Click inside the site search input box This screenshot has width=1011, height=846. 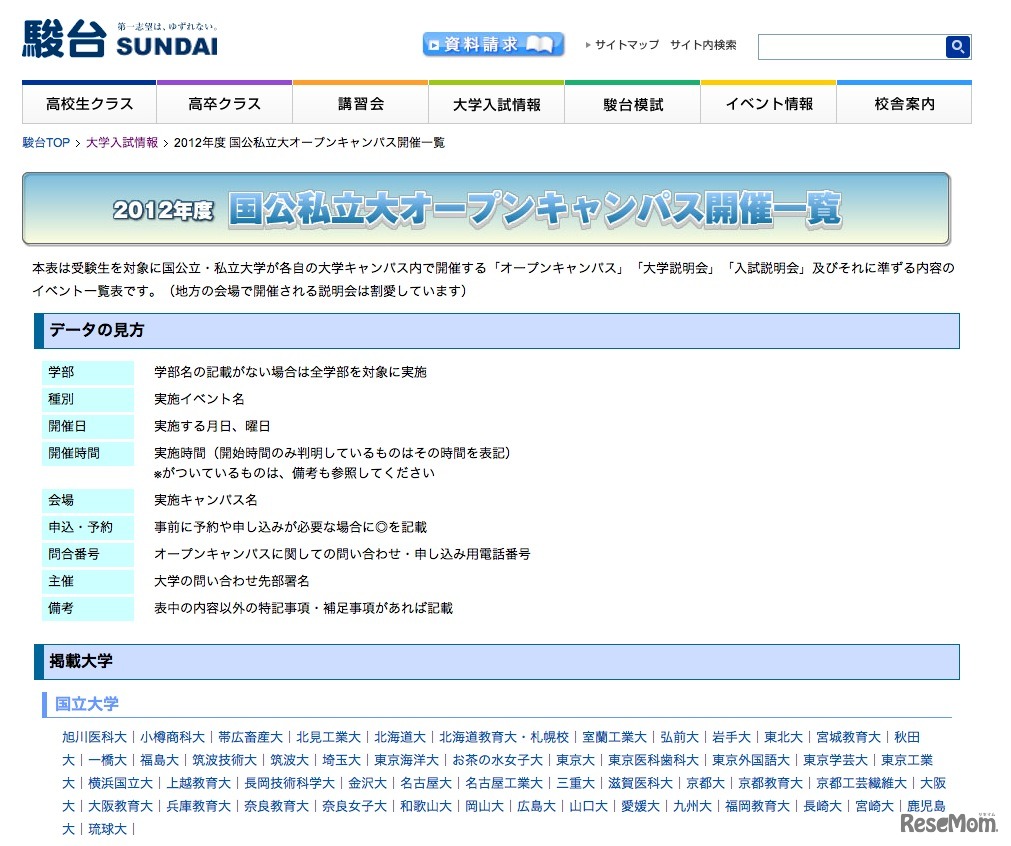coord(855,46)
